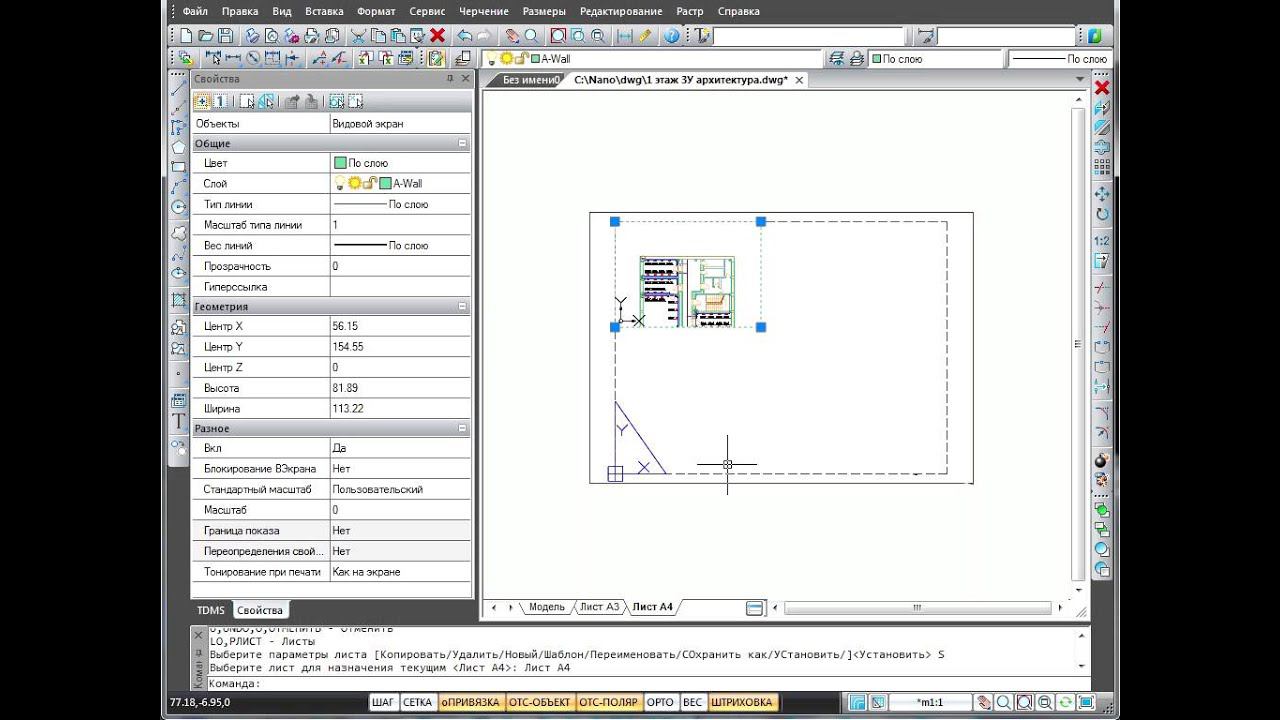
Task: Open the text style combo box
Action: click(x=808, y=36)
